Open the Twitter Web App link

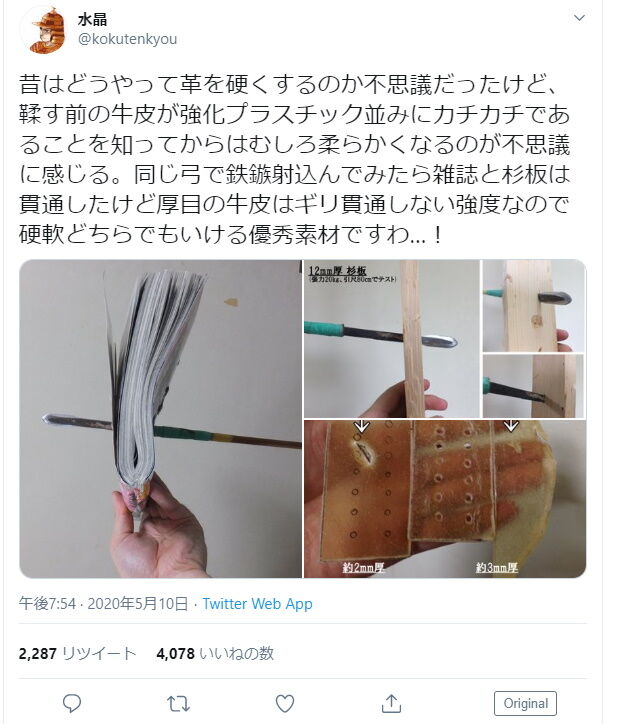click(x=258, y=604)
